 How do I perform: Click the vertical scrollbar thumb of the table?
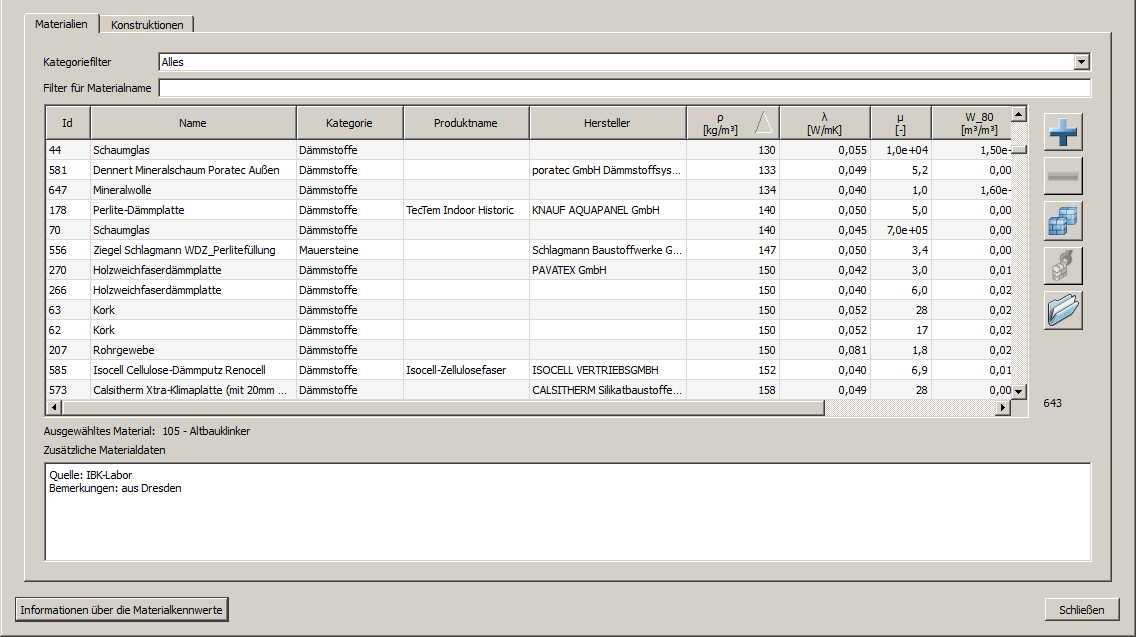click(x=1019, y=149)
